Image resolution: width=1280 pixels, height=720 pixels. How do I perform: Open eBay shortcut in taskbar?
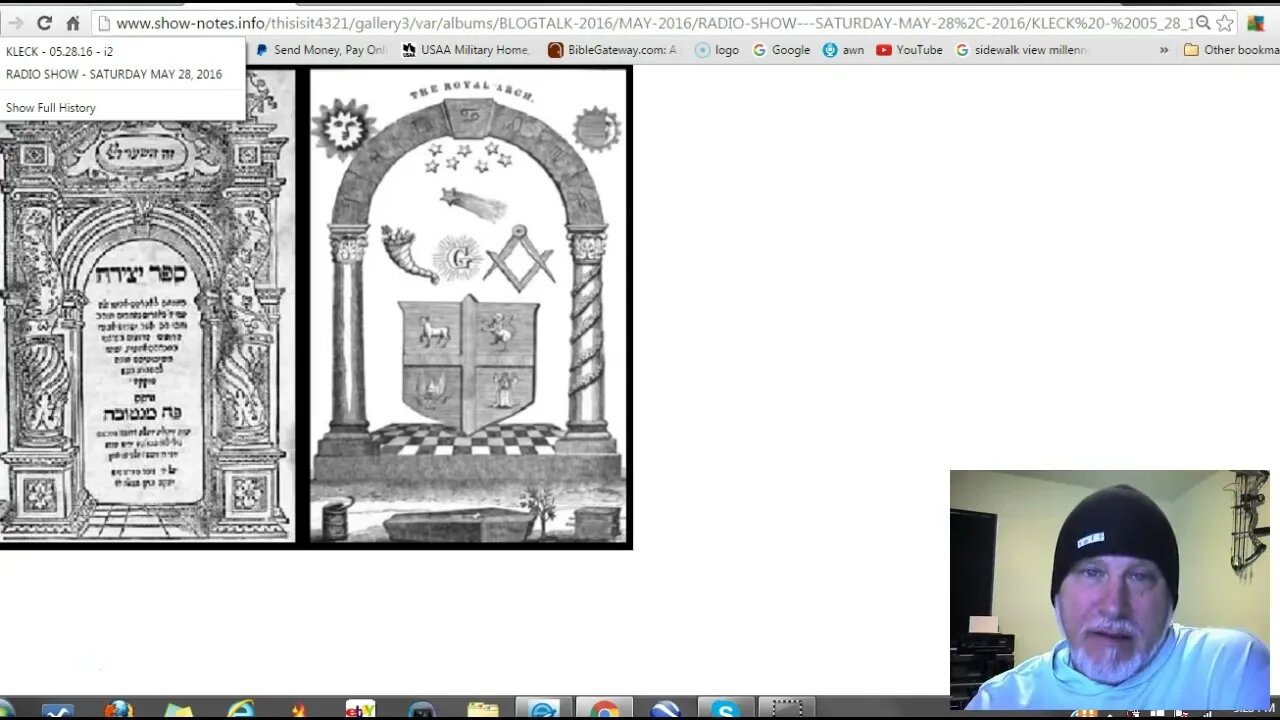(x=360, y=710)
